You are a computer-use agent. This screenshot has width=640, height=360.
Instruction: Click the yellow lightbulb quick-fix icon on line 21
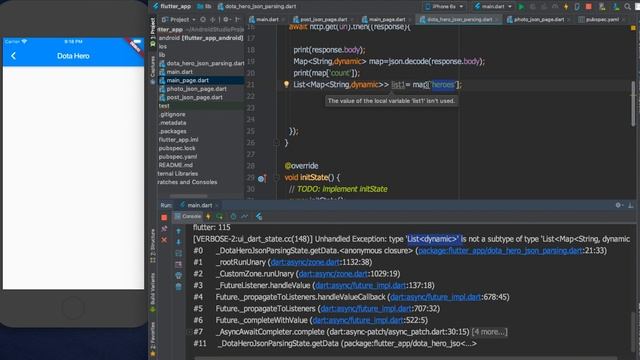pyautogui.click(x=287, y=84)
